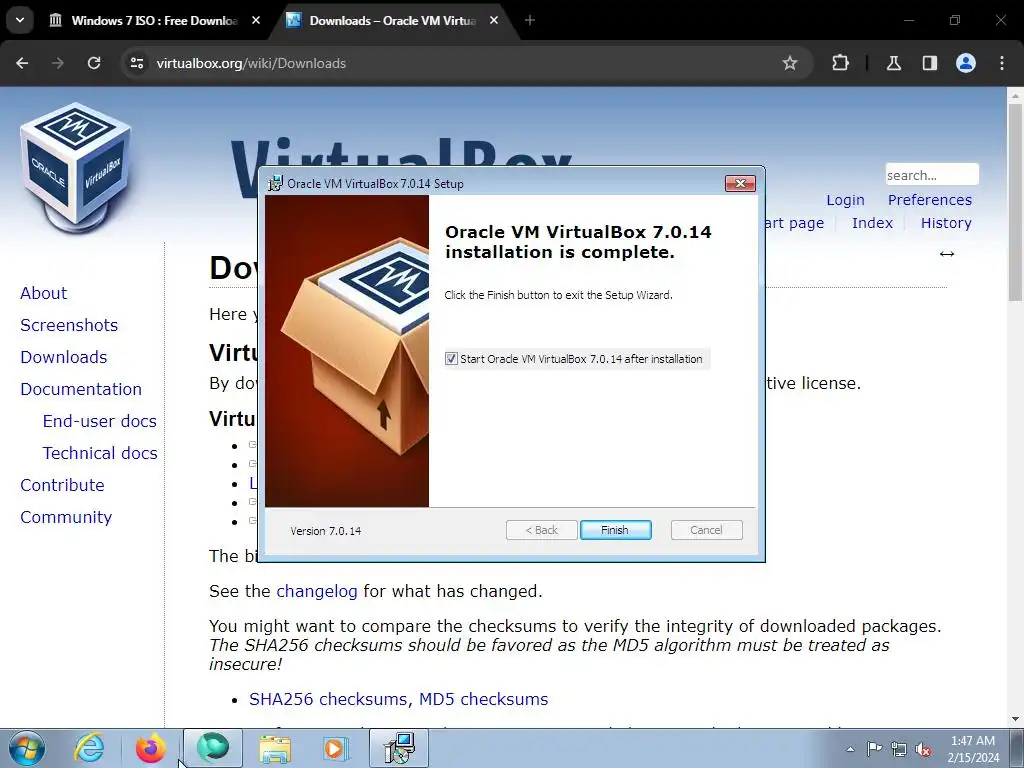Screen dimensions: 1024x768
Task: Open the network tray icon
Action: coord(899,749)
